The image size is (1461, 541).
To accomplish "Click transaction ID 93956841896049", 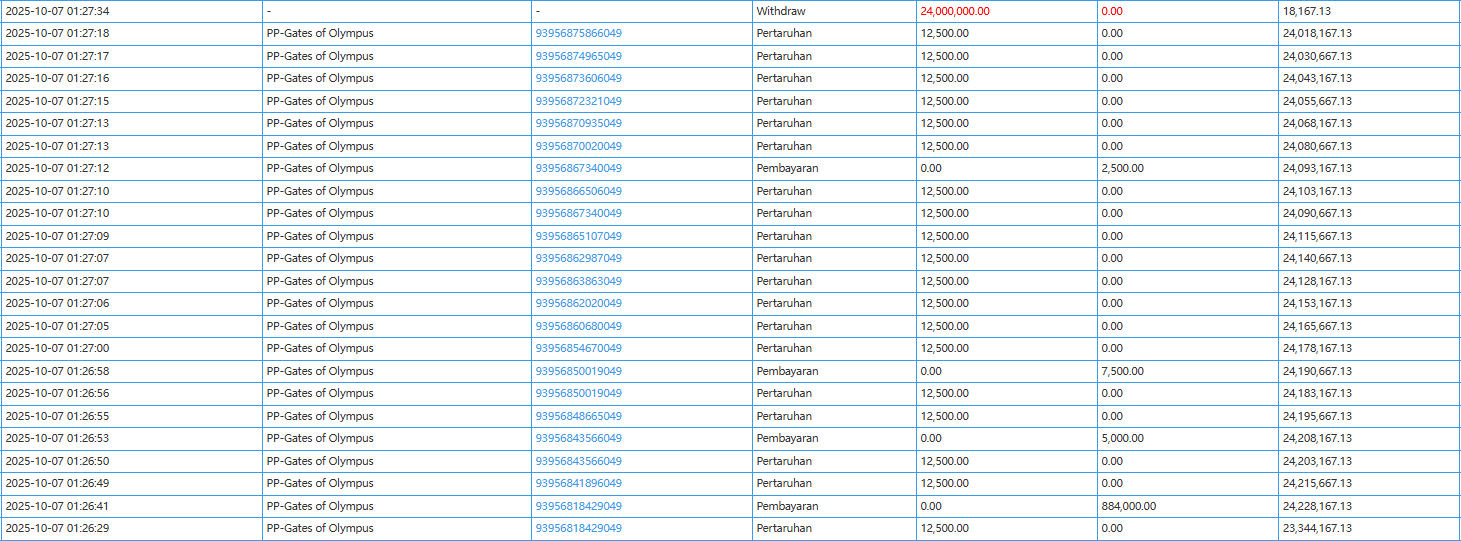I will (578, 483).
